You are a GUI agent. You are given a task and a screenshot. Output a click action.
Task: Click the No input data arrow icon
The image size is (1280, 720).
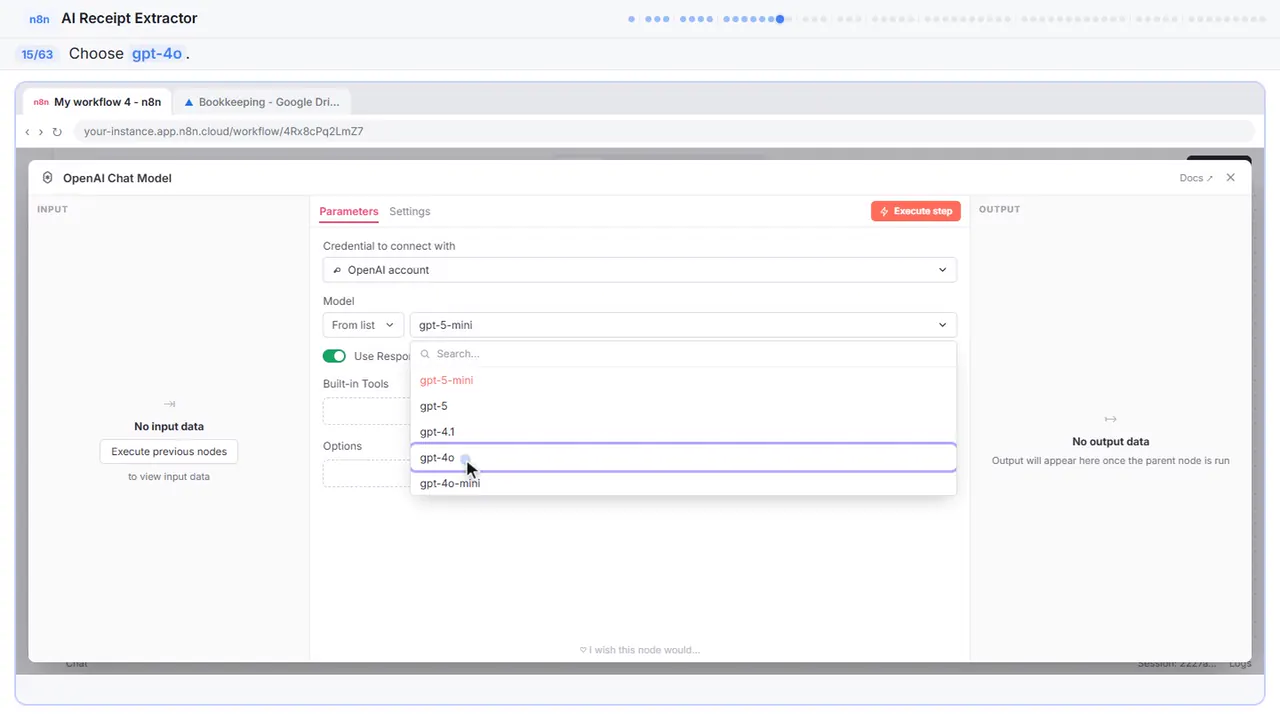point(169,404)
